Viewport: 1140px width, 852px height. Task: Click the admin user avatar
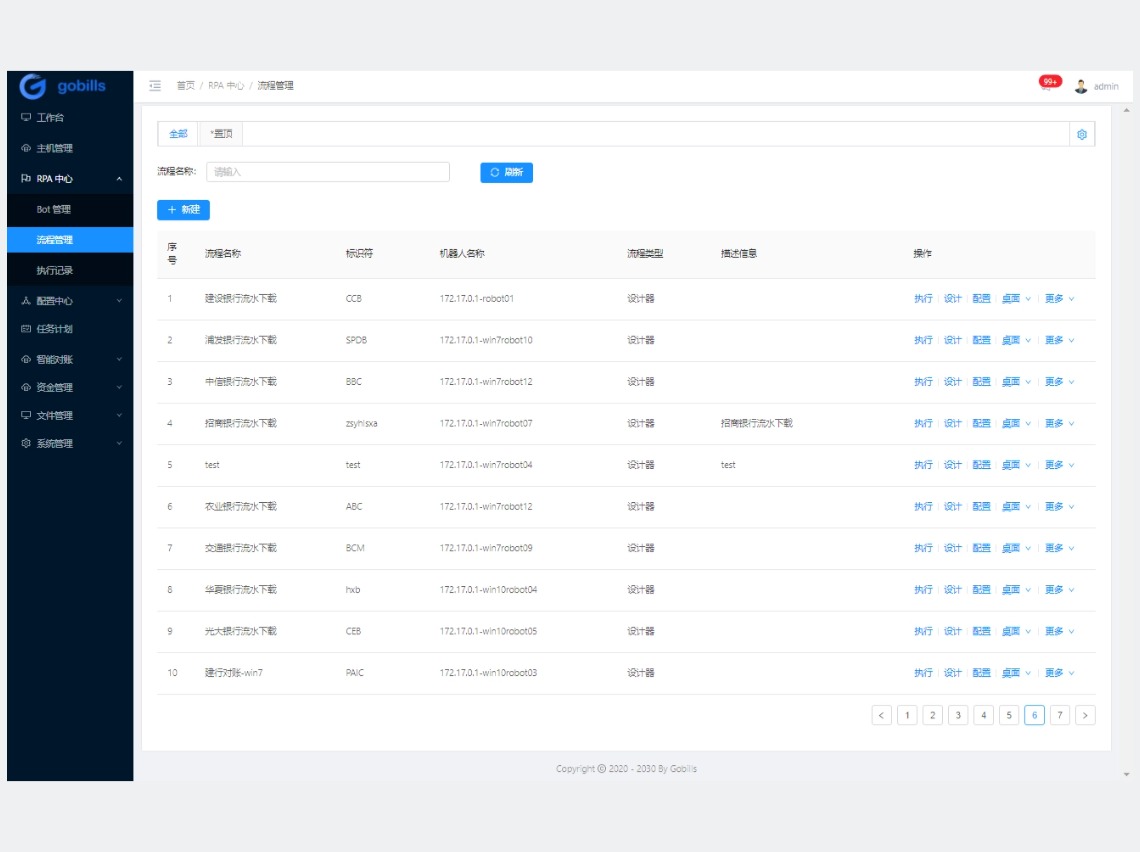pyautogui.click(x=1081, y=86)
